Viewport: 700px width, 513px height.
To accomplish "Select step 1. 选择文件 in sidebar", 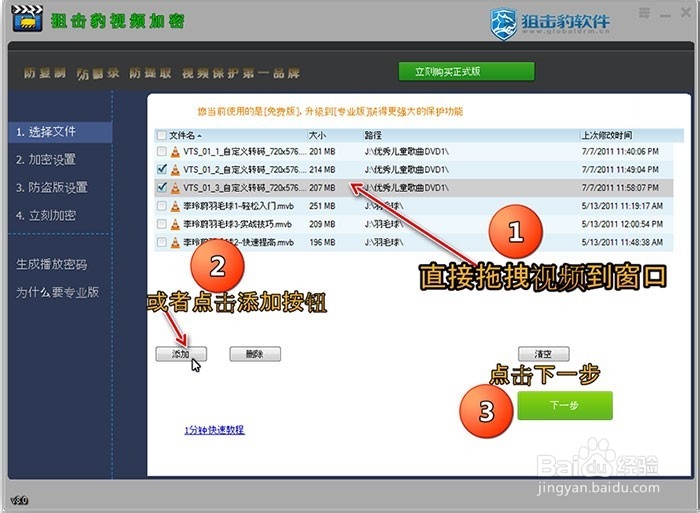I will (x=60, y=132).
